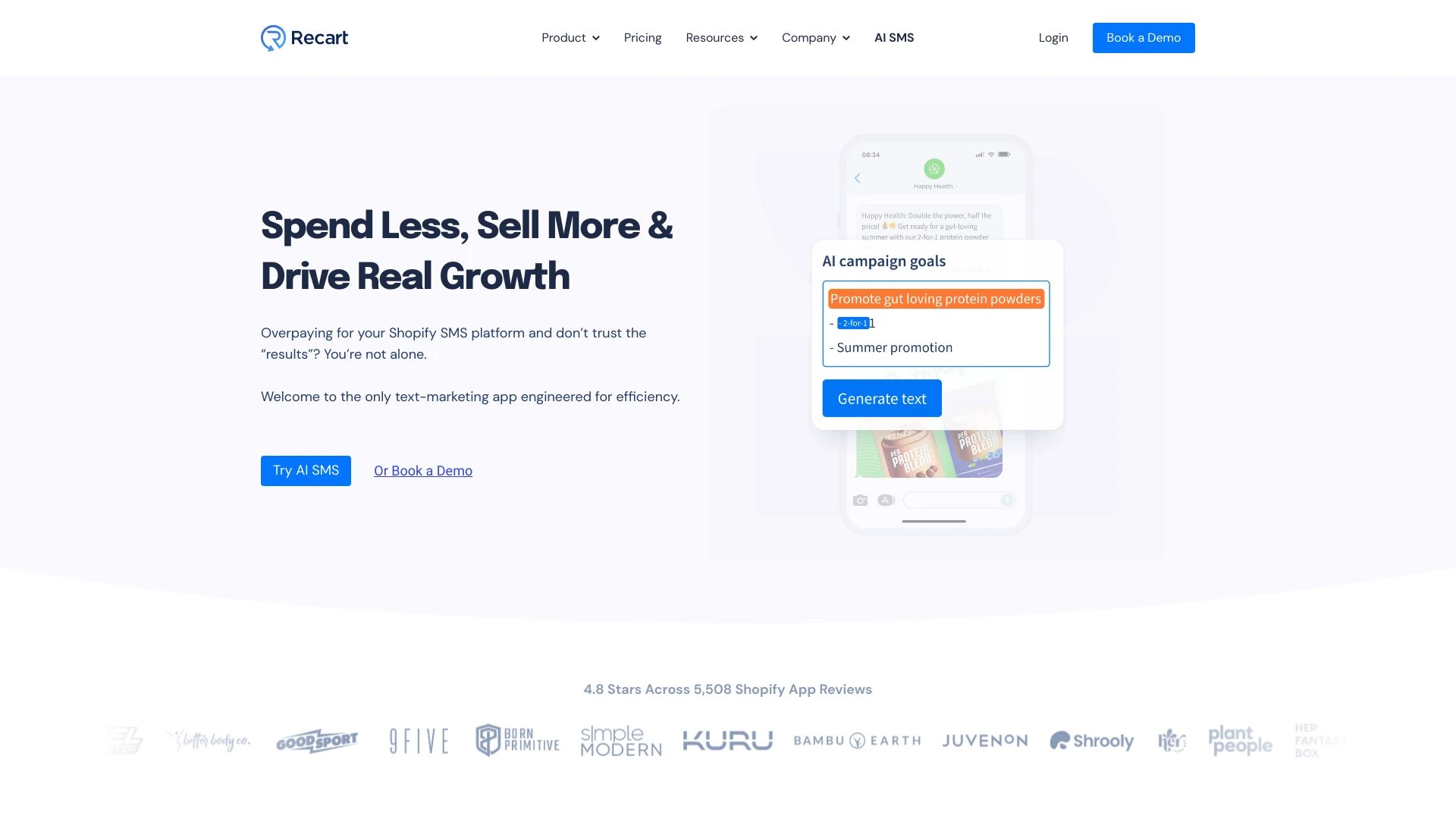Screen dimensions: 1456x819
Task: Expand the Product dropdown menu
Action: pos(570,37)
